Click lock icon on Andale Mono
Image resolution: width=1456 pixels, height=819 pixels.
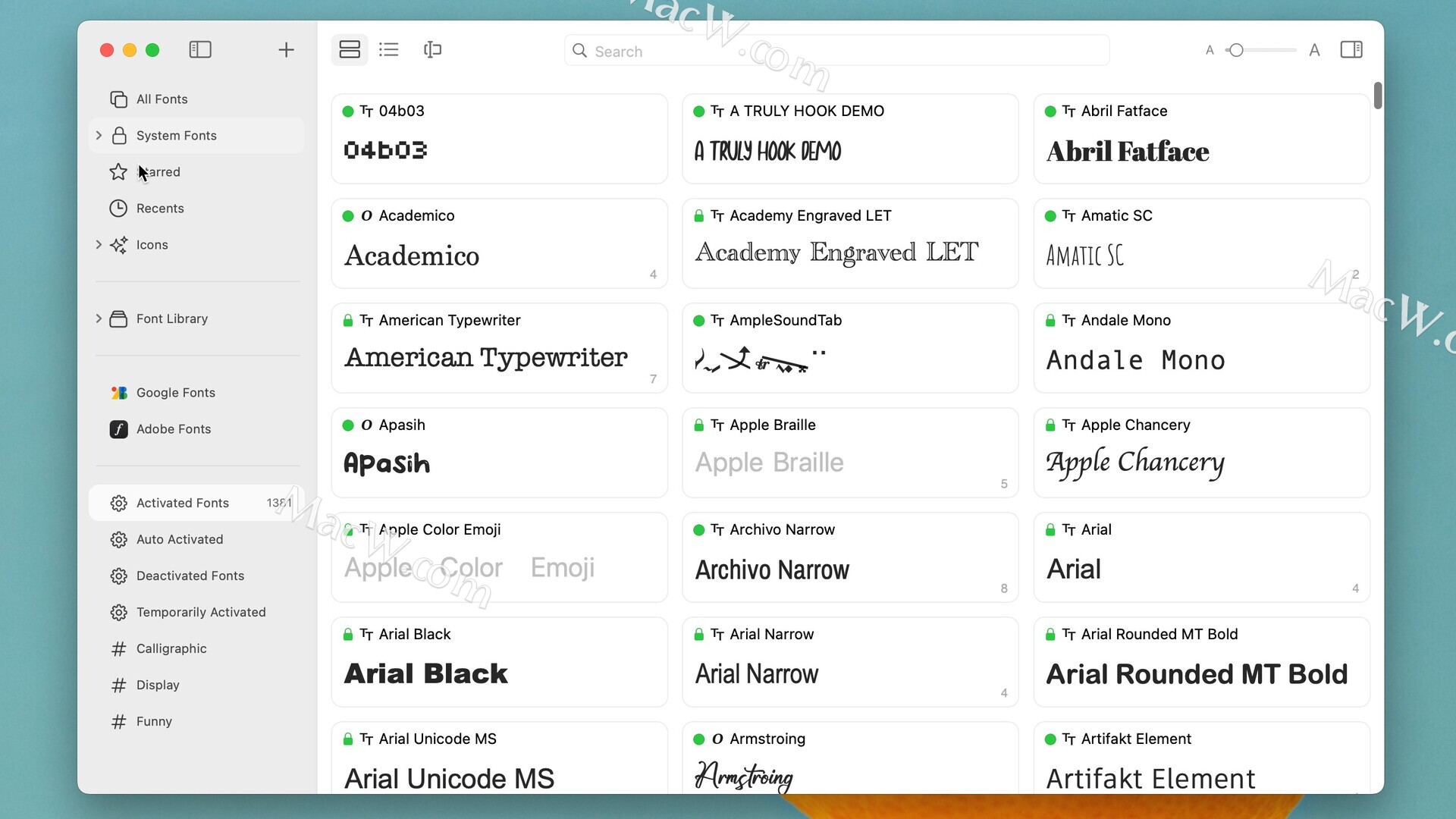pyautogui.click(x=1050, y=321)
